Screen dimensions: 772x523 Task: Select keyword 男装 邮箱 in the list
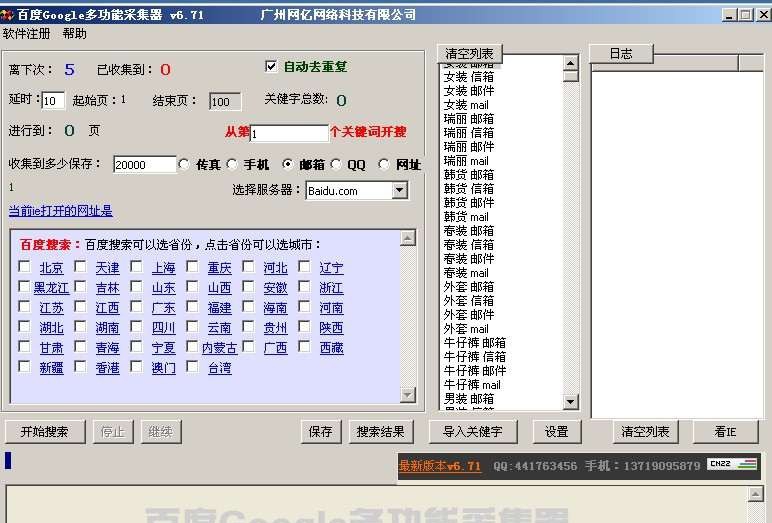click(x=469, y=398)
